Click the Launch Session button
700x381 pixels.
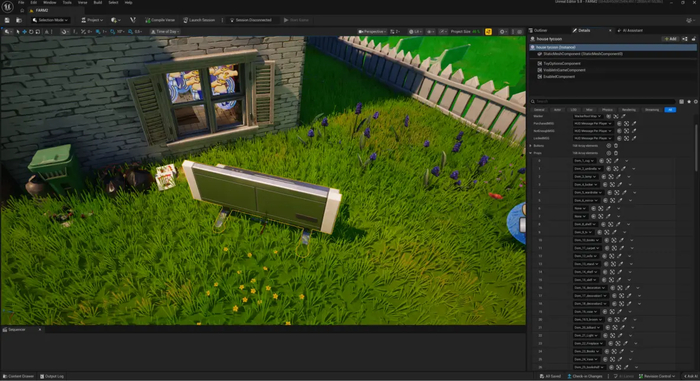[199, 20]
